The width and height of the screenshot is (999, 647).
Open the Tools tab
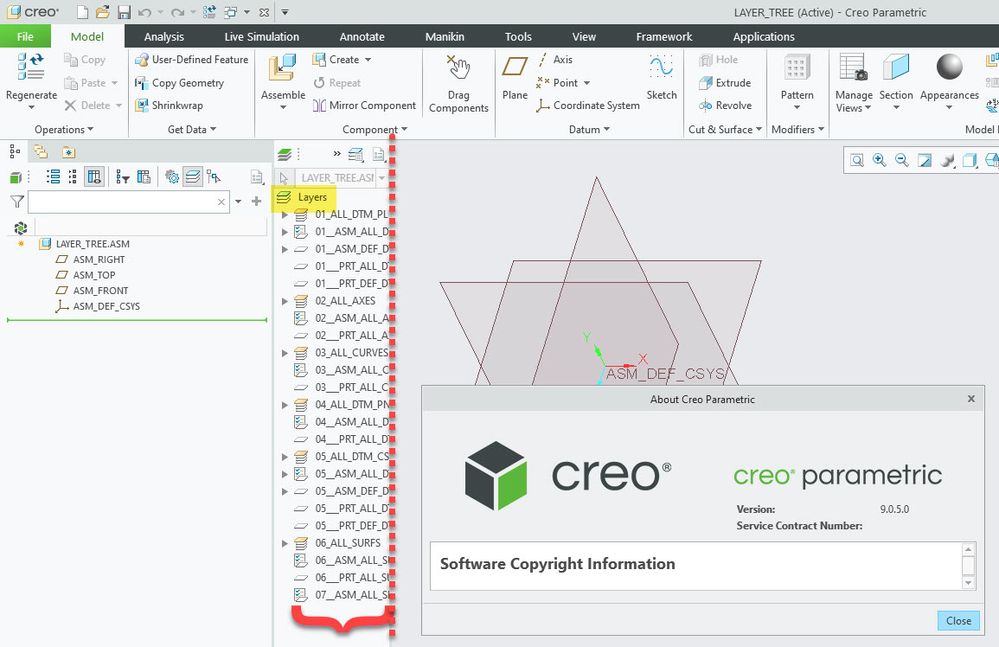[x=518, y=36]
